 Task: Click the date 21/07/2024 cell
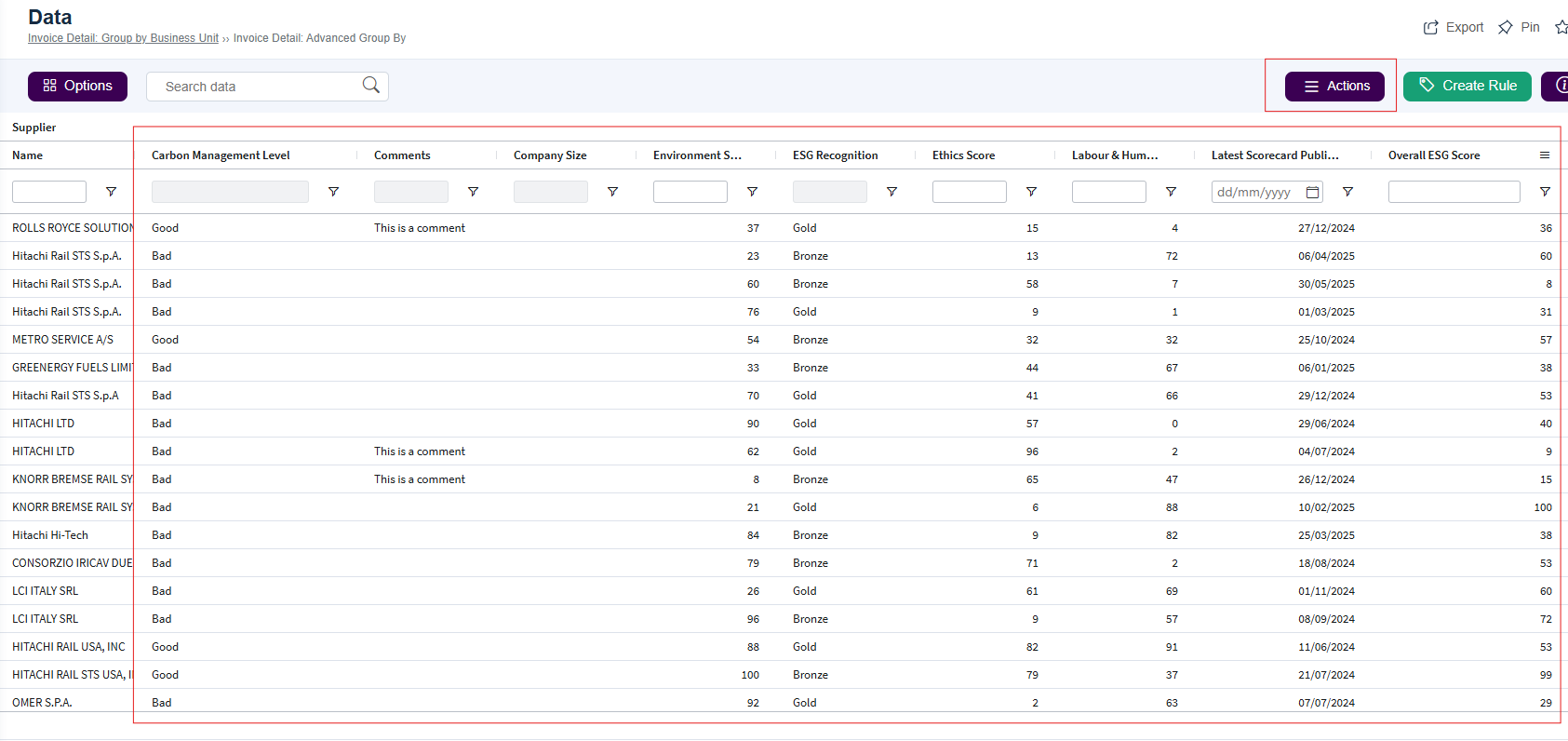coord(1327,675)
